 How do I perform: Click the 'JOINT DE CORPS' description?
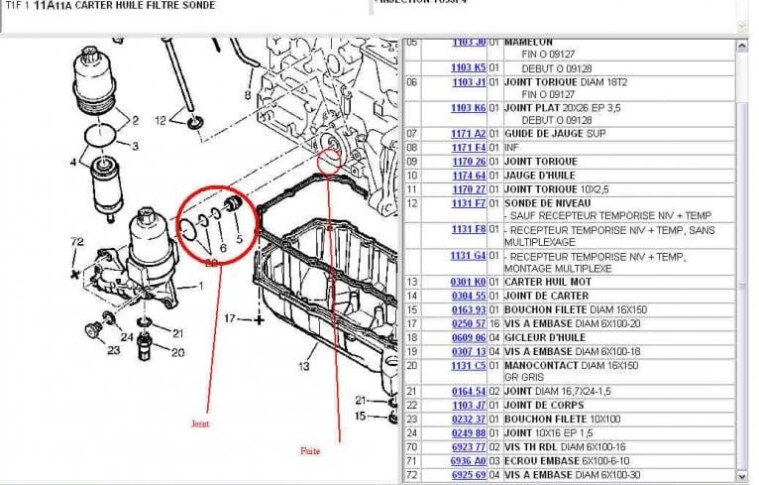point(544,405)
